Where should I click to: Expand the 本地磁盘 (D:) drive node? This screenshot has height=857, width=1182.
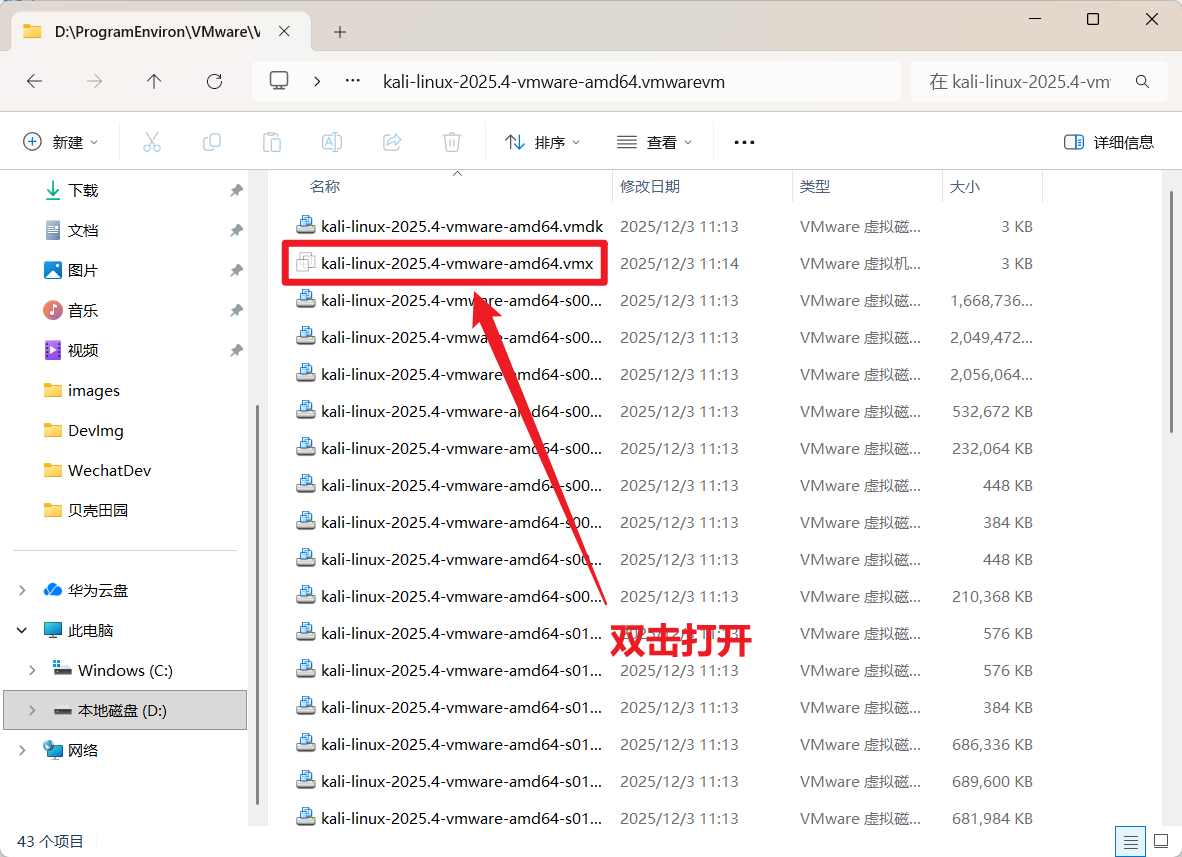32,710
